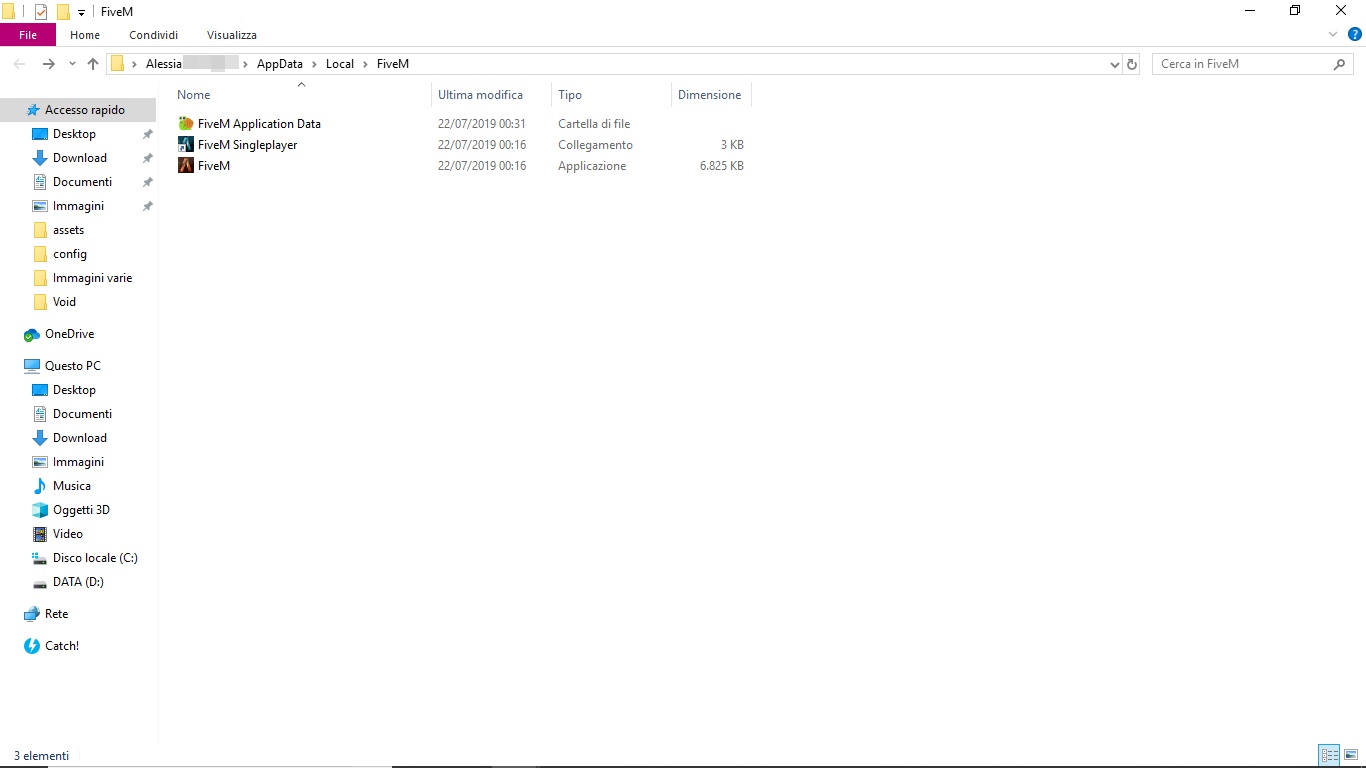Open the FiveM Application Data folder icon

(186, 124)
